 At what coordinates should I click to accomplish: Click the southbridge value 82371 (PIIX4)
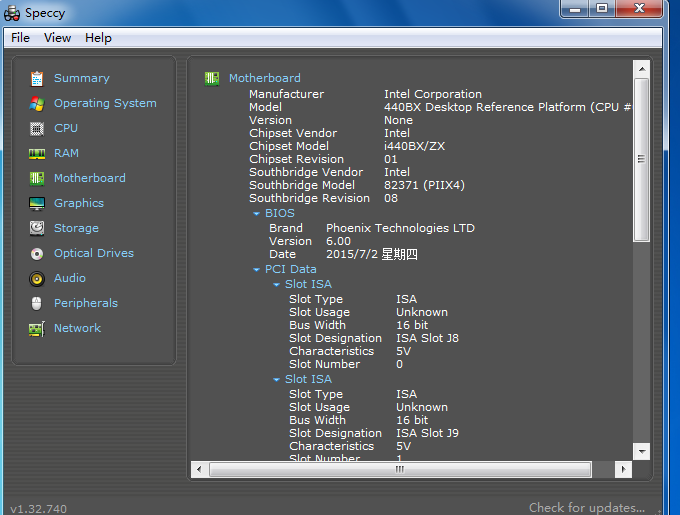pyautogui.click(x=424, y=185)
